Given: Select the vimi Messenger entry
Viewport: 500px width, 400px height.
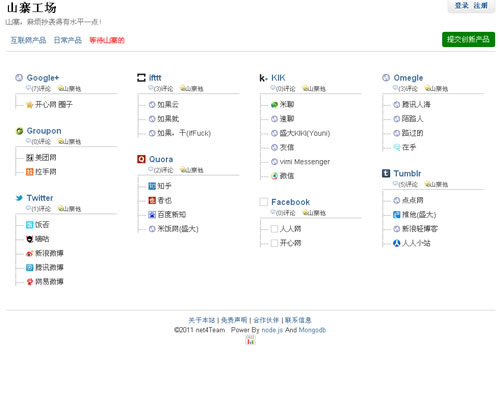Looking at the screenshot, I should pyautogui.click(x=305, y=162).
